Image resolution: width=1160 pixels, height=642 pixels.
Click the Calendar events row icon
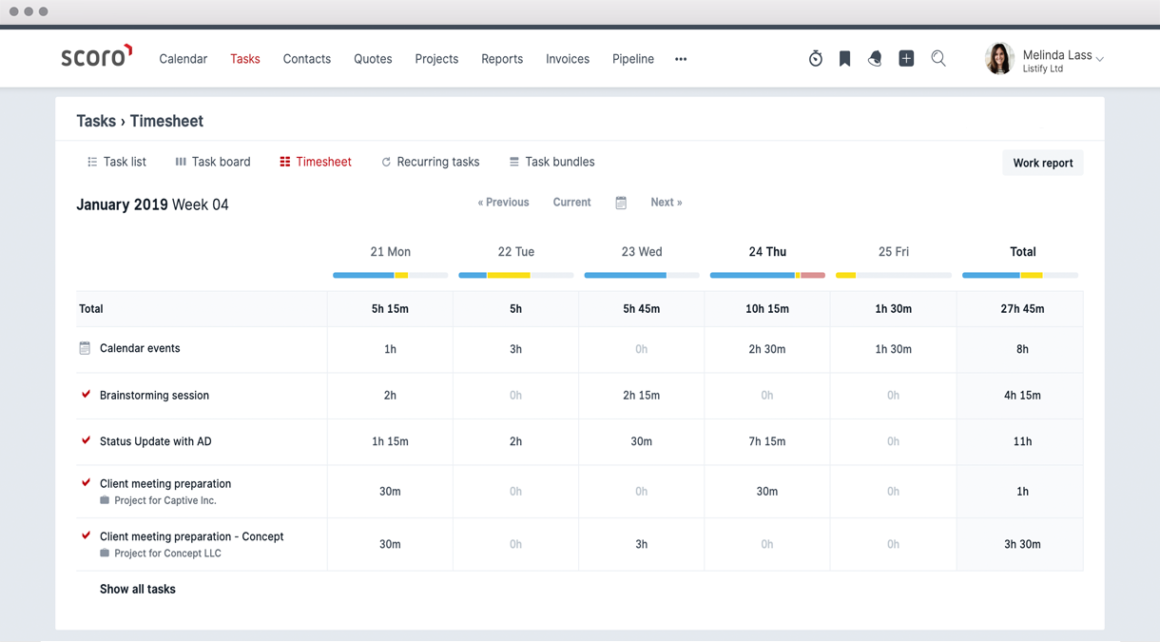click(x=86, y=347)
